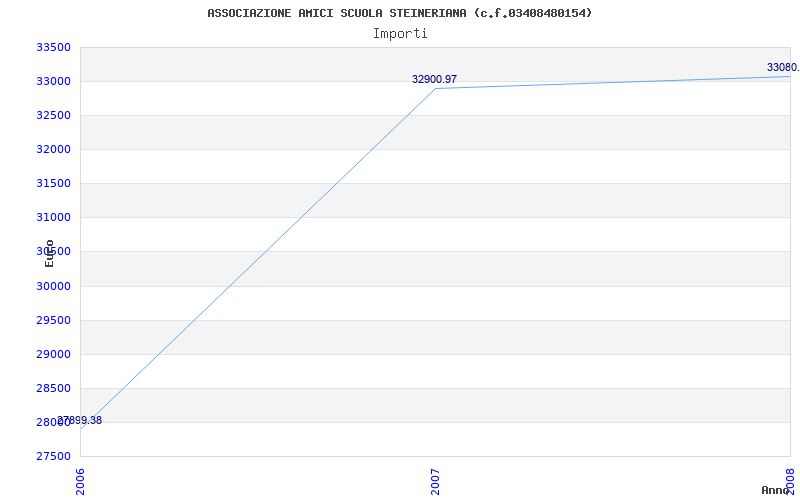Viewport: 800px width, 500px height.
Task: Select the 2006 x-axis label
Action: click(80, 482)
